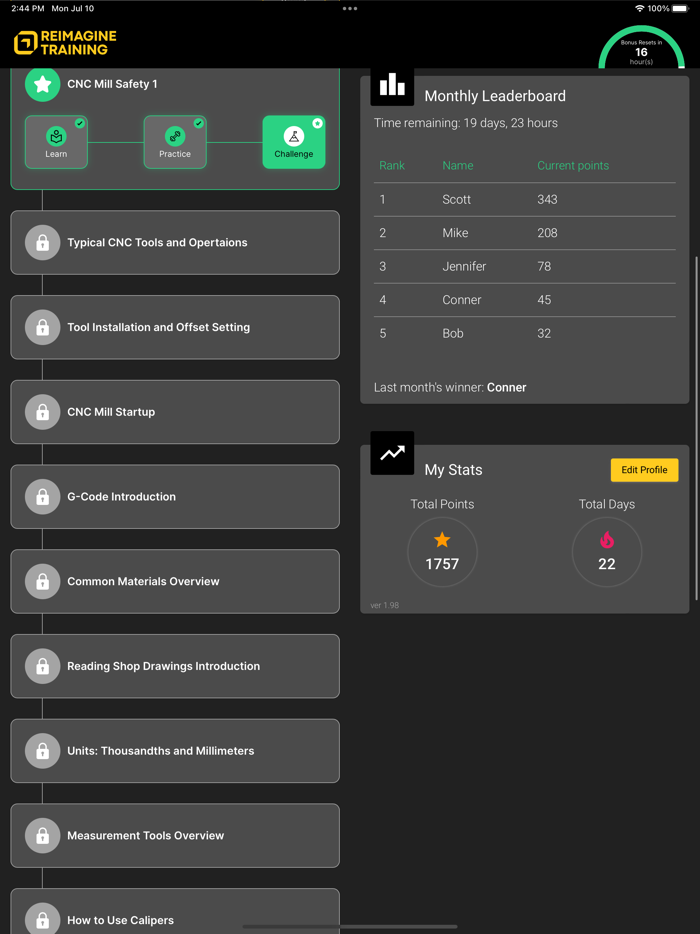
Task: Tap the star badge on the Challenge step
Action: [x=318, y=123]
